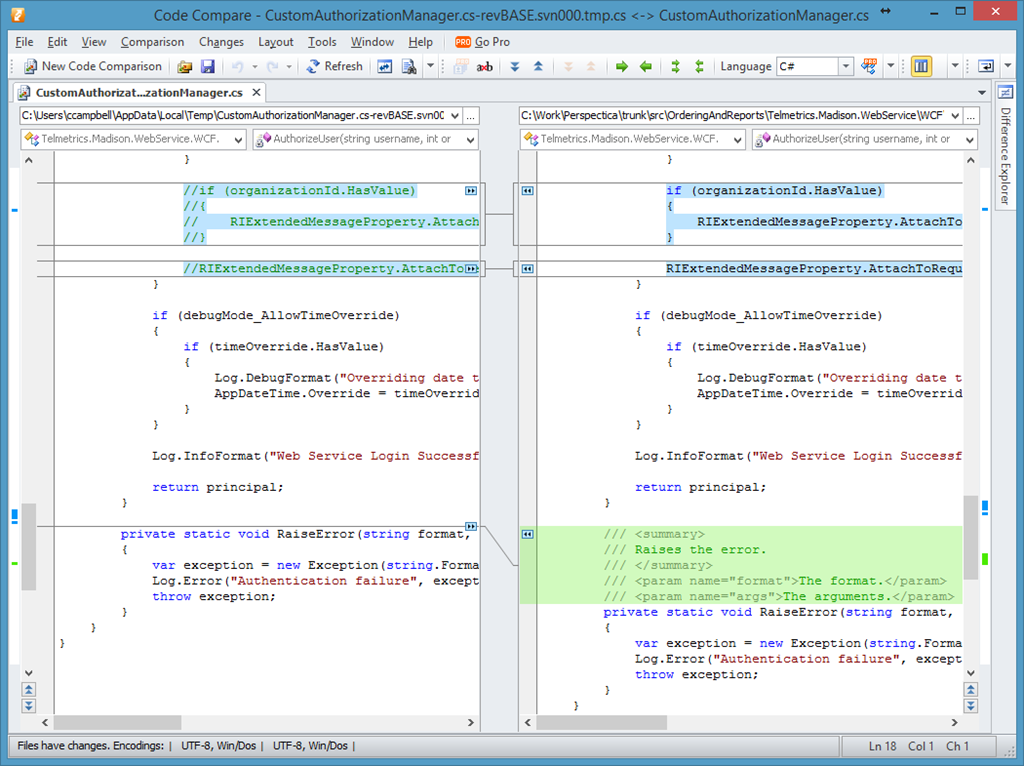Toggle ignore differences 'a×b' option

pos(485,67)
